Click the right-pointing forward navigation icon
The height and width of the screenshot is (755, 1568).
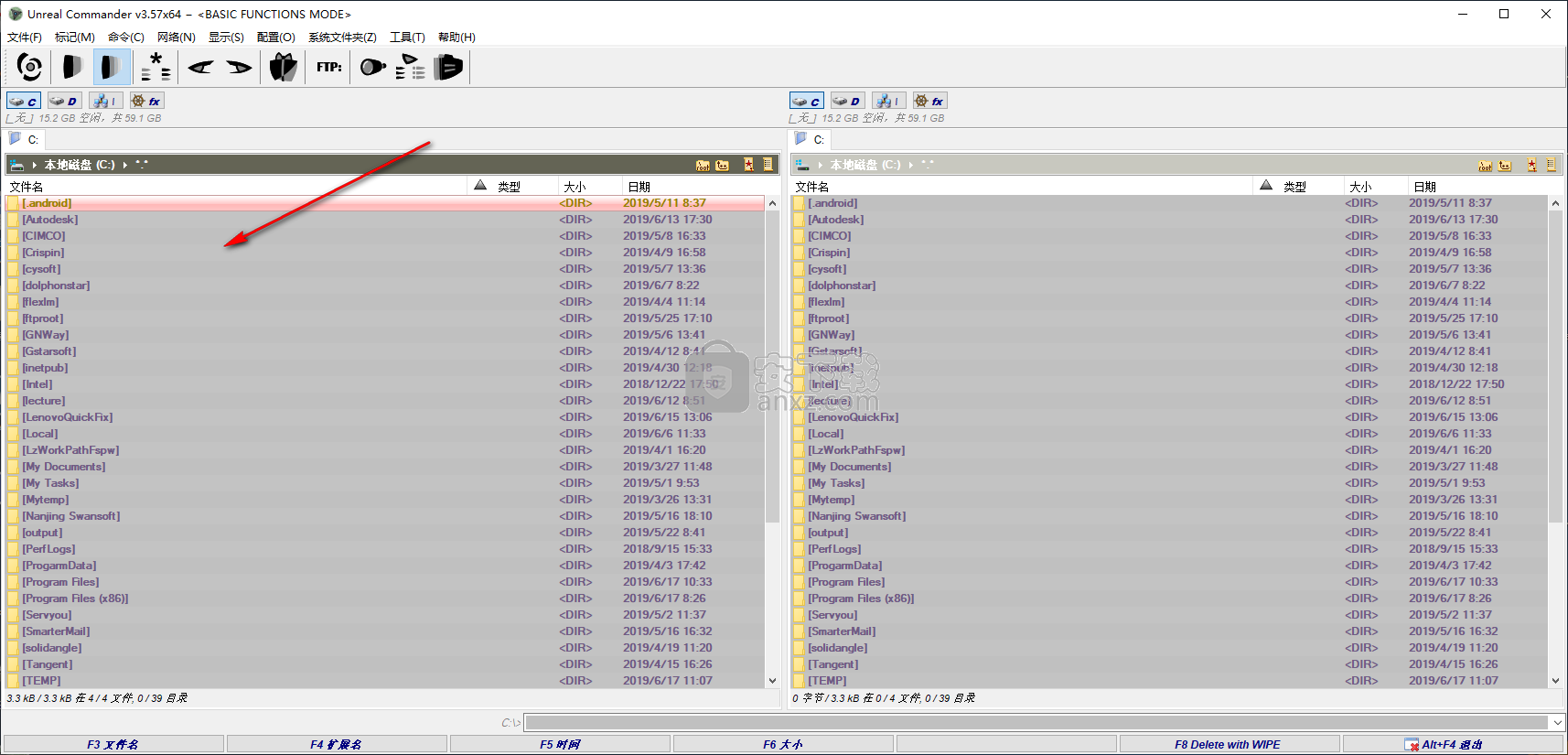pos(239,67)
